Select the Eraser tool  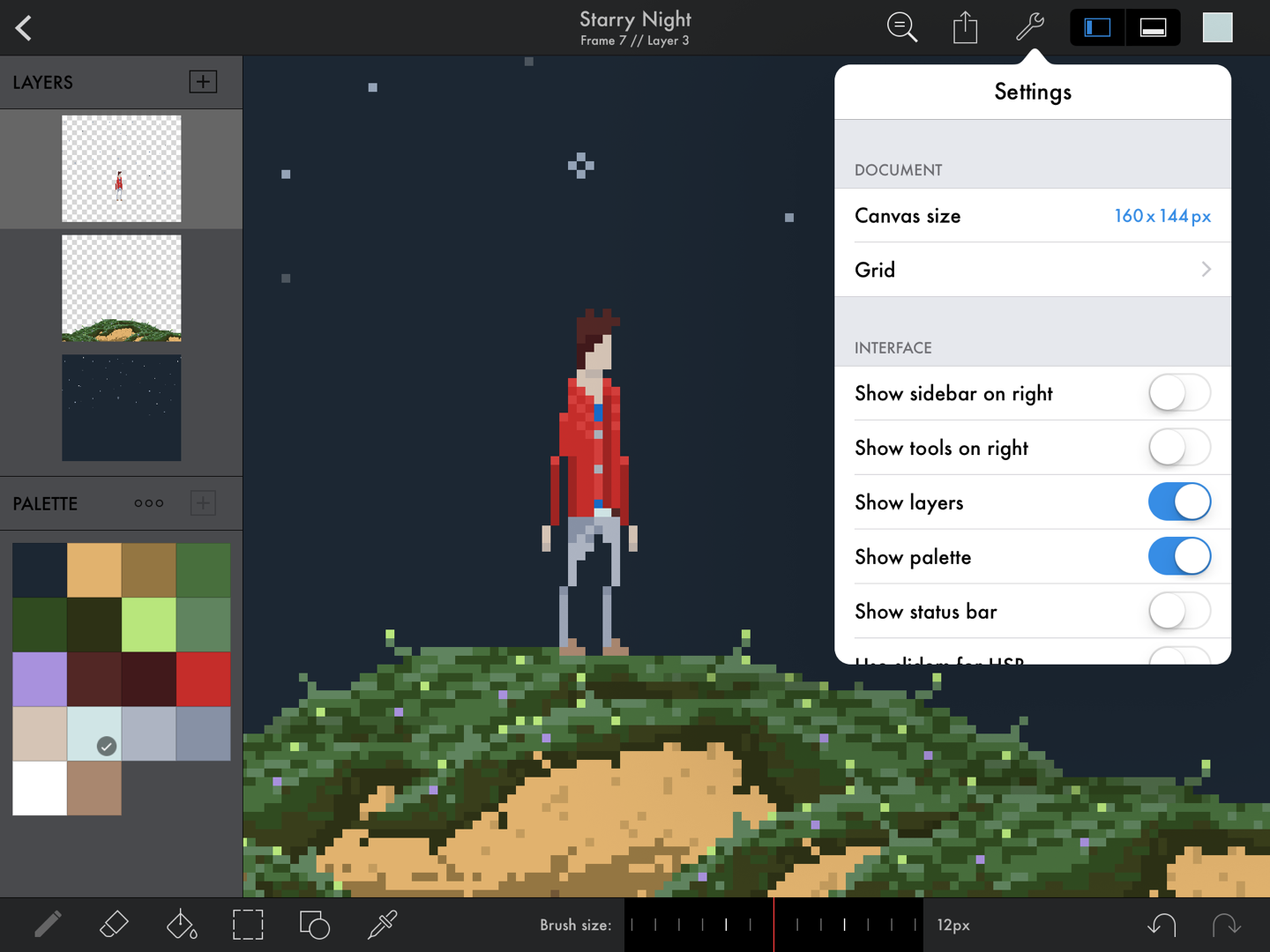coord(114,925)
